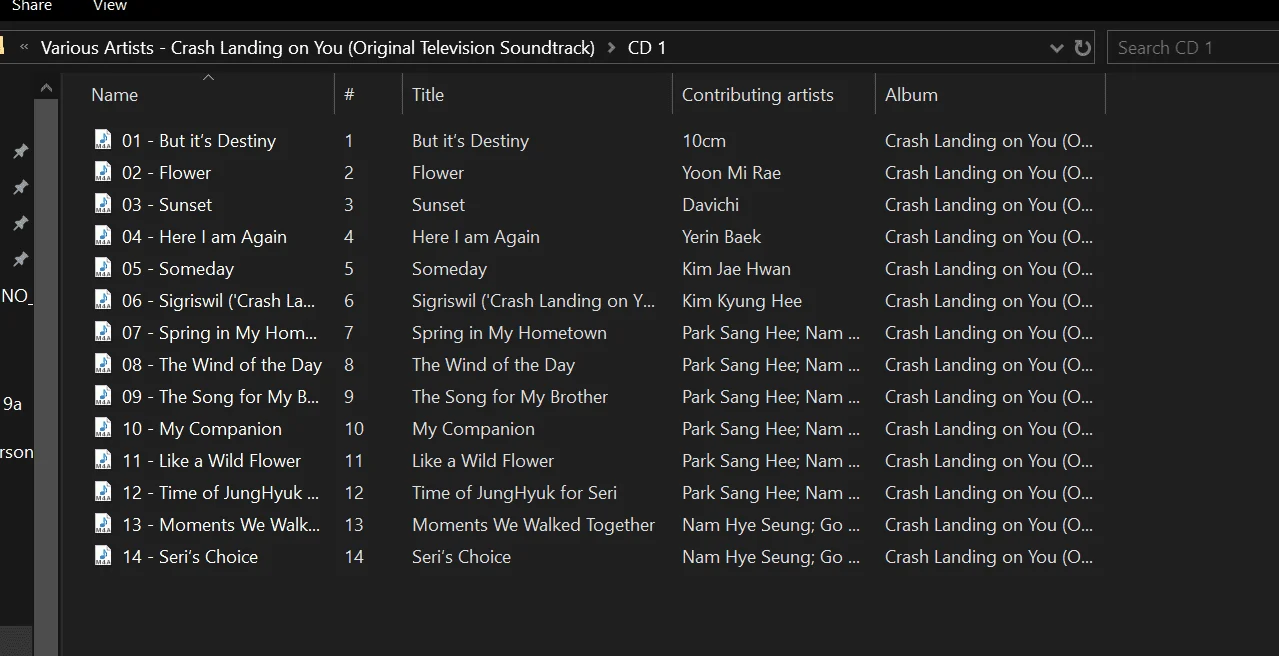Expand the breadcrumb chevron before CD 1

(x=611, y=48)
